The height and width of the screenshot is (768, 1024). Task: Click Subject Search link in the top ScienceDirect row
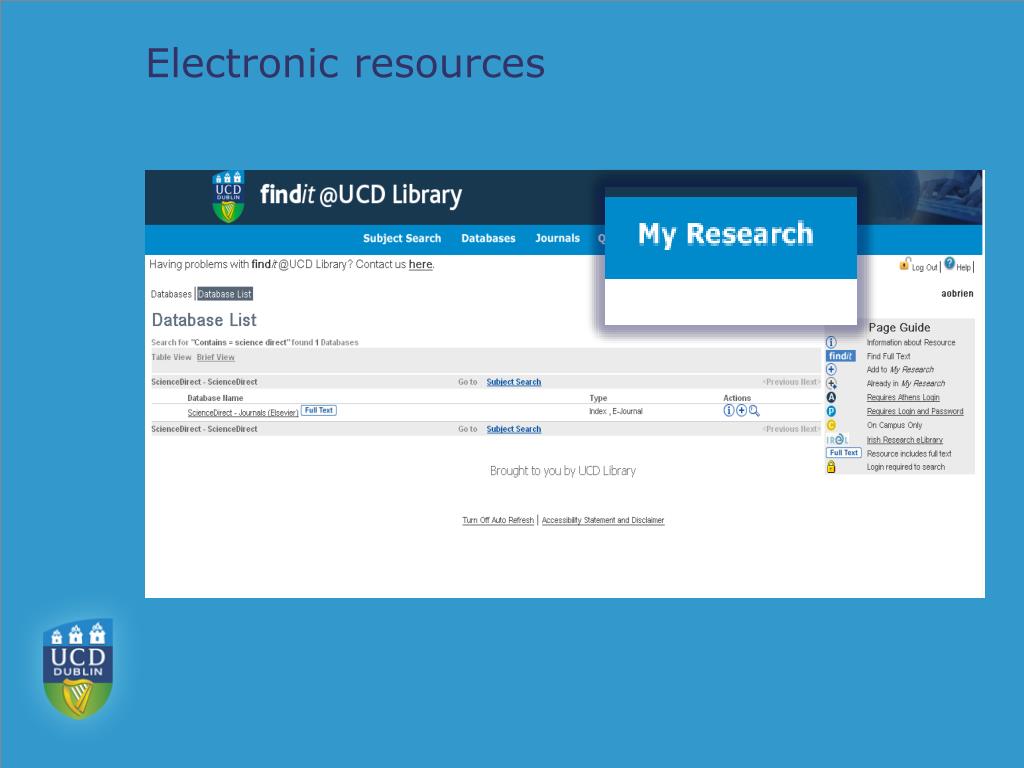[513, 382]
